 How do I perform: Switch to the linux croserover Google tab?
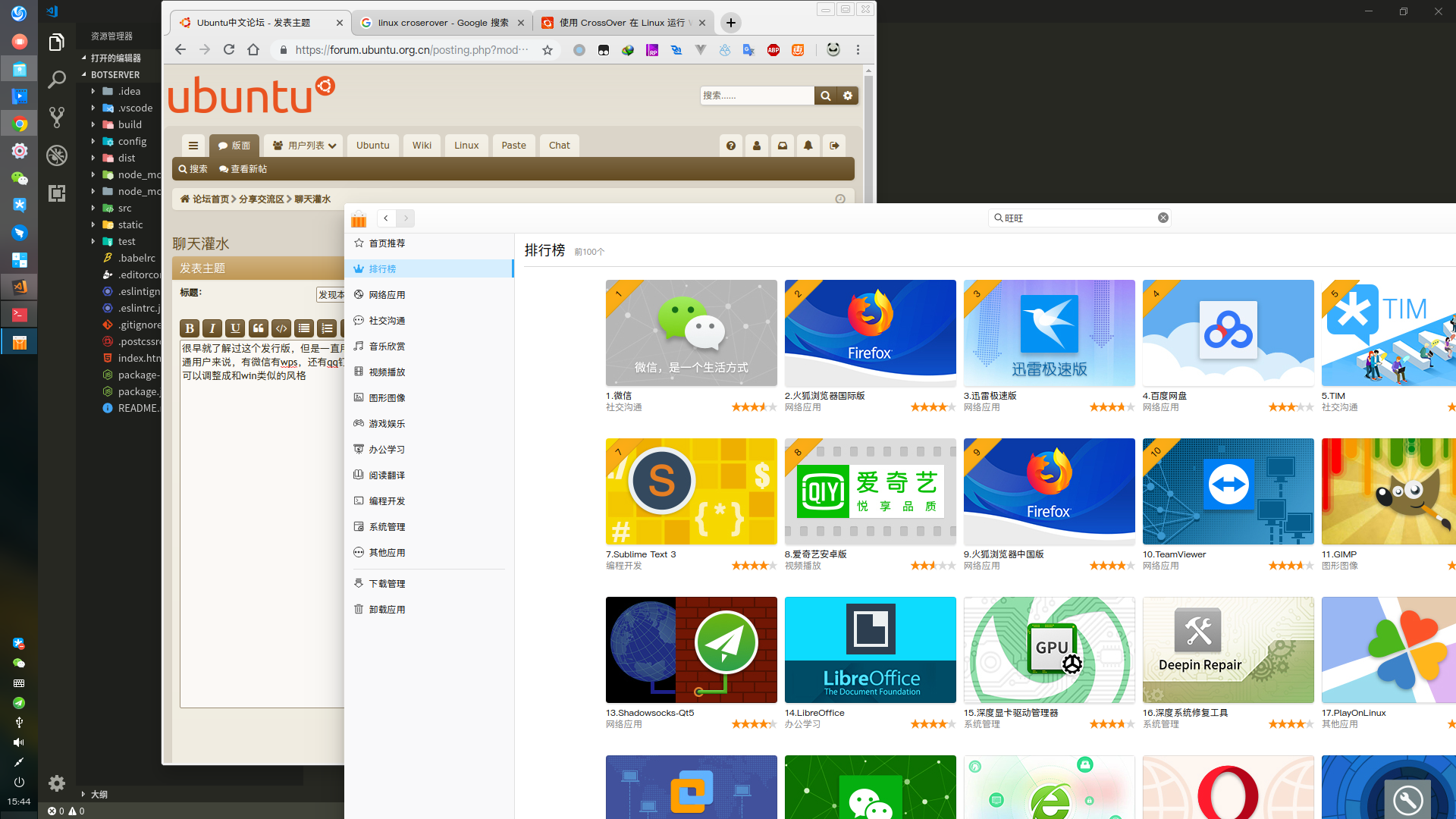tap(443, 23)
